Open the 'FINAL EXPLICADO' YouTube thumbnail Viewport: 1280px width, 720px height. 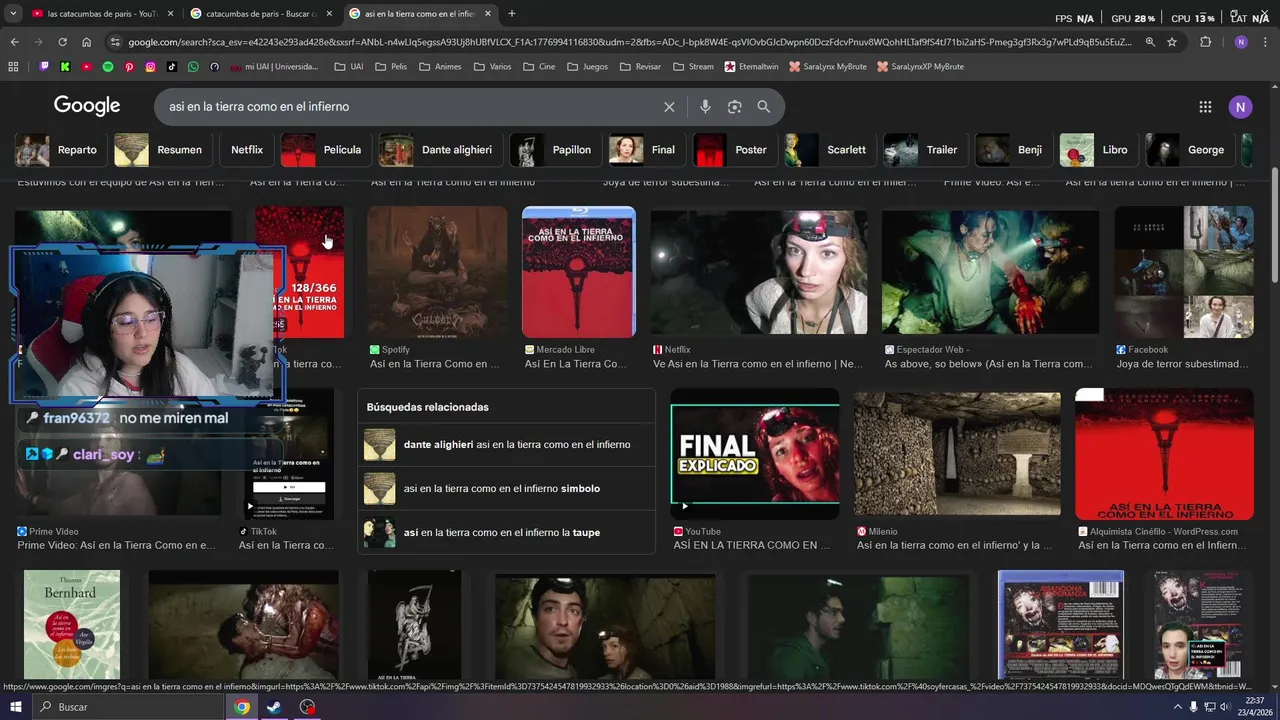click(x=755, y=454)
